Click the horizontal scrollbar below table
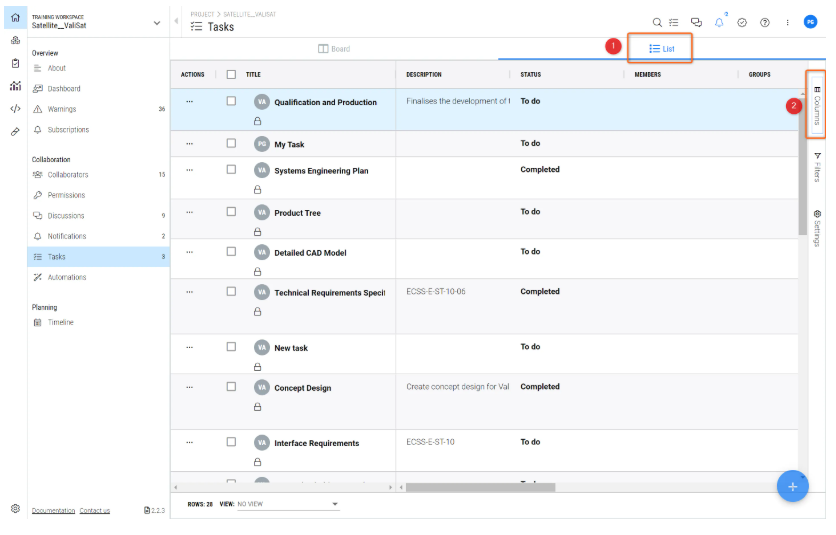This screenshot has height=535, width=836. [x=480, y=487]
